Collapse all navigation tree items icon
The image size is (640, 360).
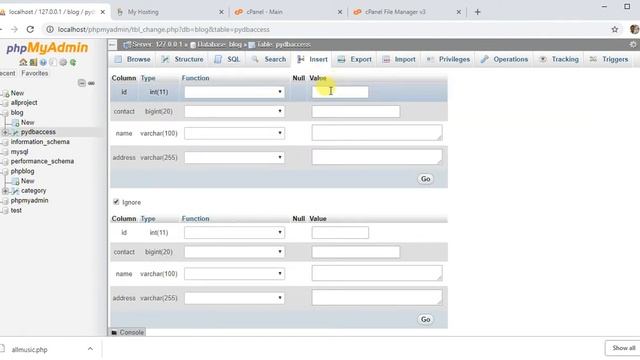82,83
